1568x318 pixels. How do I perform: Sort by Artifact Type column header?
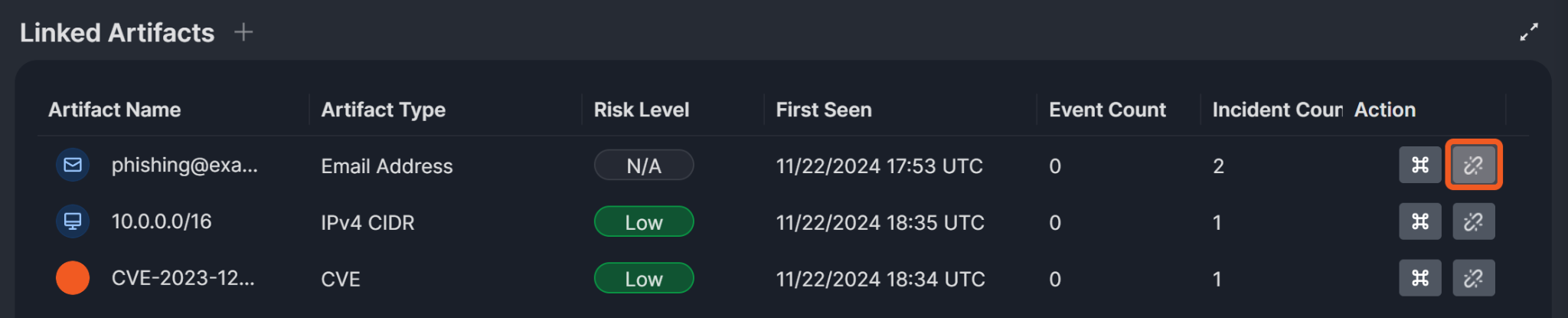[383, 110]
